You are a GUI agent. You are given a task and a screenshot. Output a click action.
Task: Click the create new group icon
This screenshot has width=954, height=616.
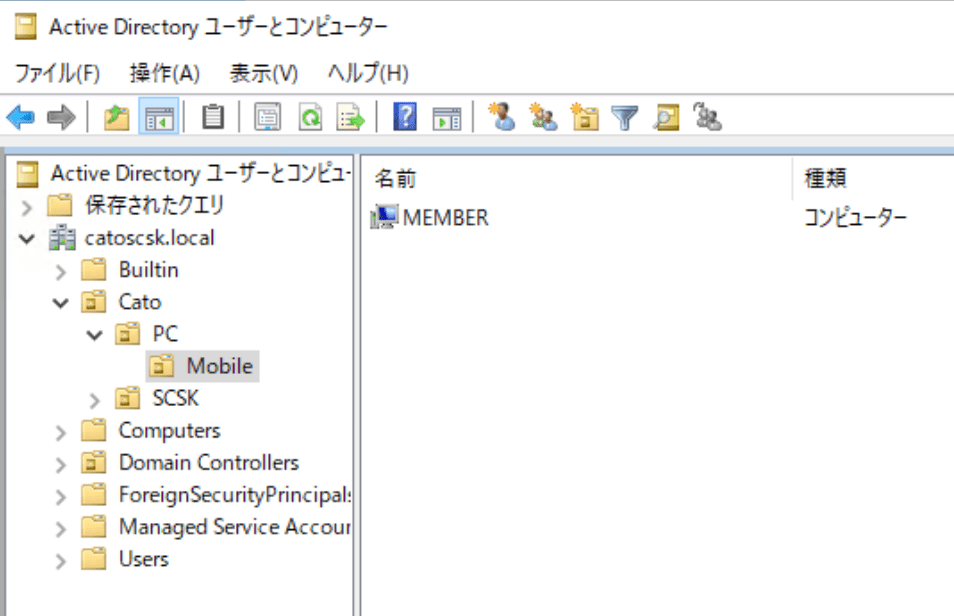coord(543,118)
